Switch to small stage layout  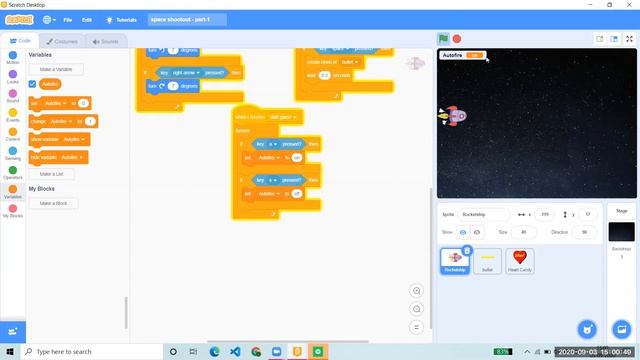click(600, 39)
